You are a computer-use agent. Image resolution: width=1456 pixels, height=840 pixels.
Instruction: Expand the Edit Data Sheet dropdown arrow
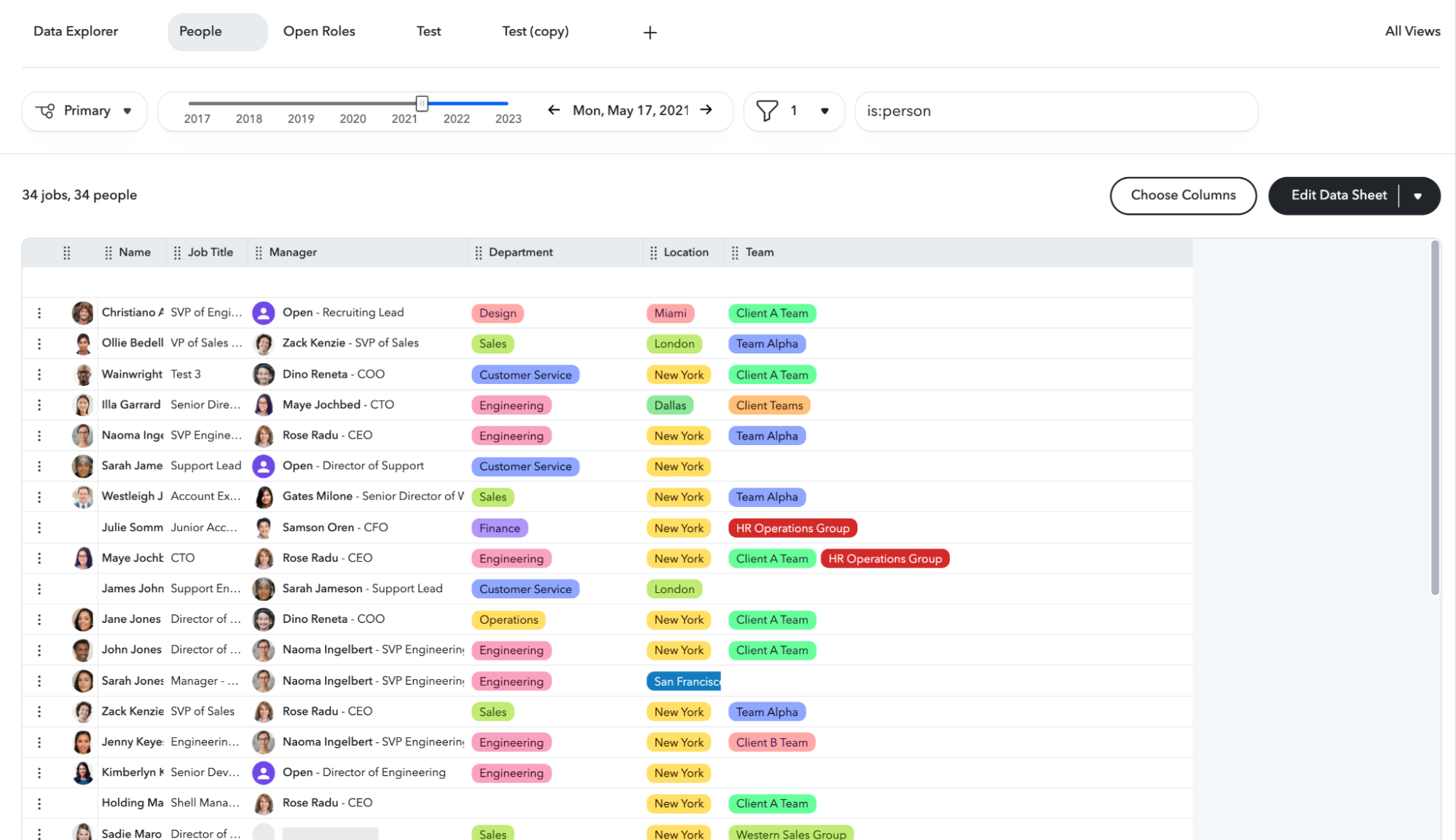click(x=1417, y=195)
